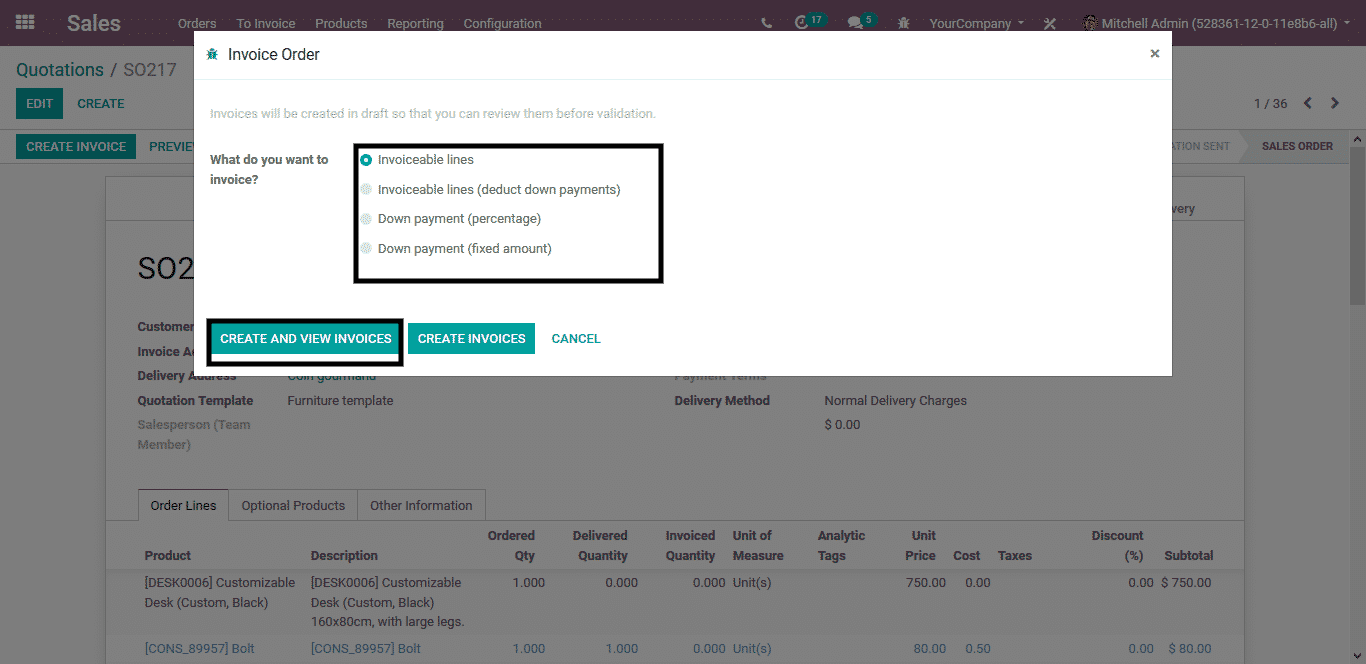Click the debug bug icon in top bar
Screen dimensions: 1366x664
click(904, 23)
